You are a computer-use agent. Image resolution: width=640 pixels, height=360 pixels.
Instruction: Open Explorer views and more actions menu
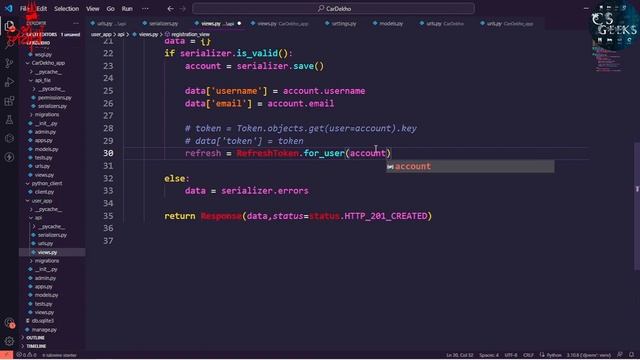[76, 23]
